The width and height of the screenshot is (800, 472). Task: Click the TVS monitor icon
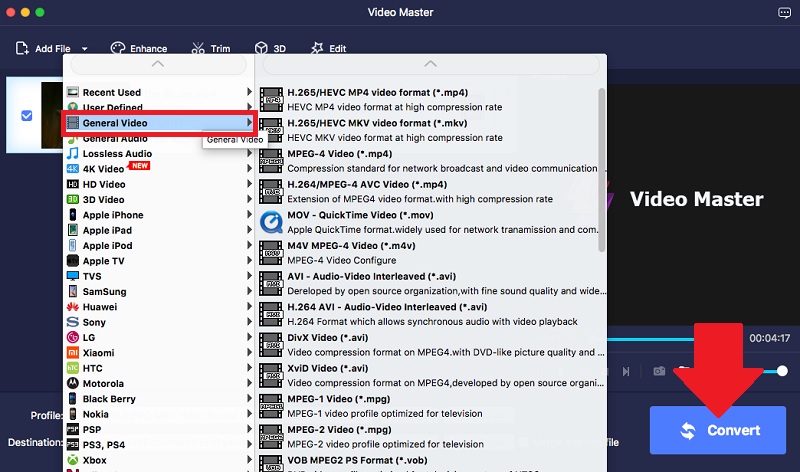73,276
